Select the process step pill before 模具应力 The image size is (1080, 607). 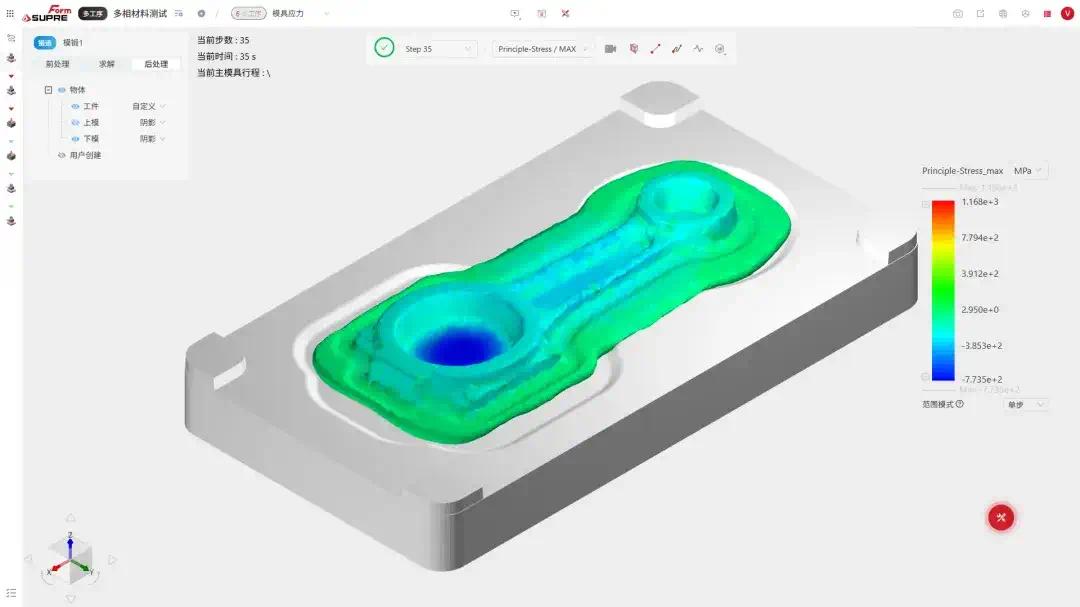point(248,14)
